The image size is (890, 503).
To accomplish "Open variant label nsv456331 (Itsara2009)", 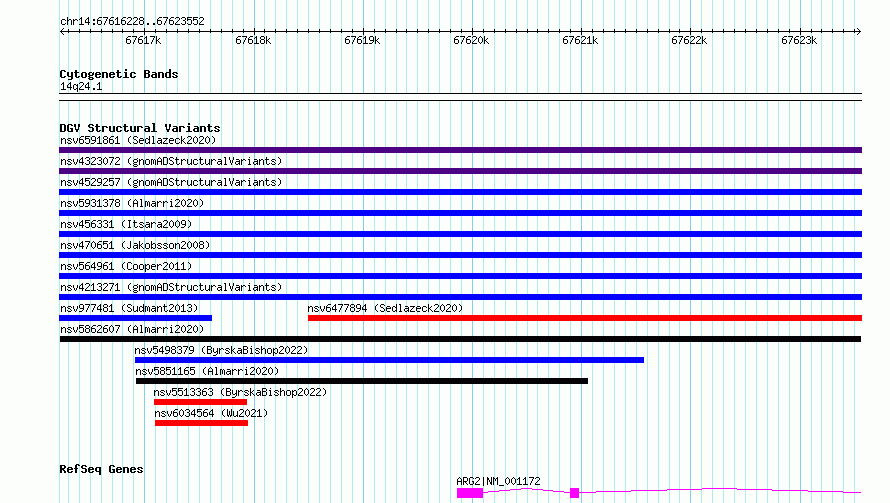I will pyautogui.click(x=126, y=224).
